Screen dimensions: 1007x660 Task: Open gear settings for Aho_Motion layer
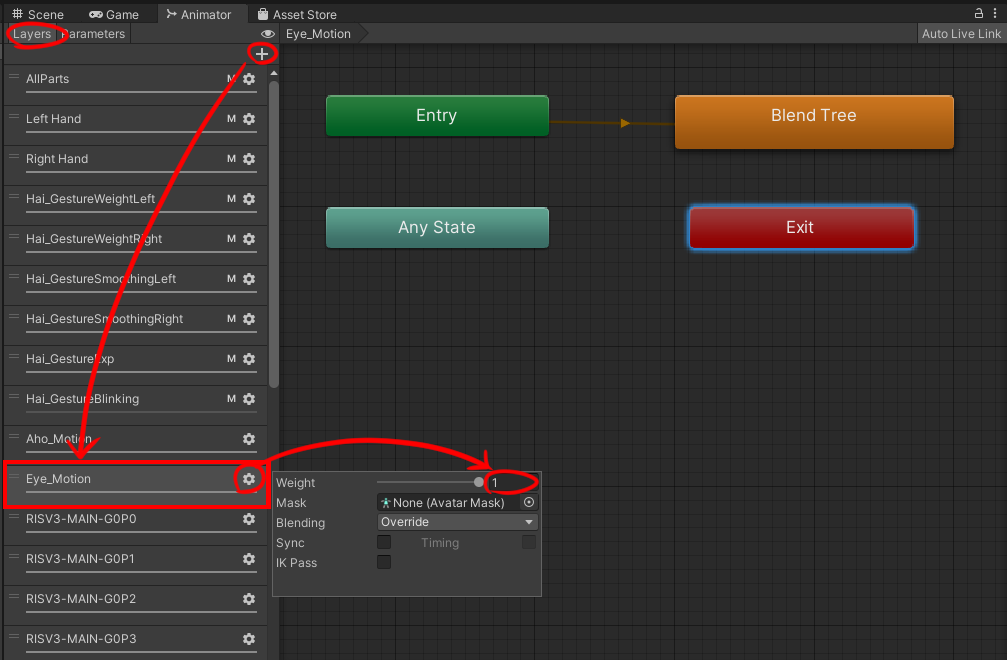click(249, 439)
